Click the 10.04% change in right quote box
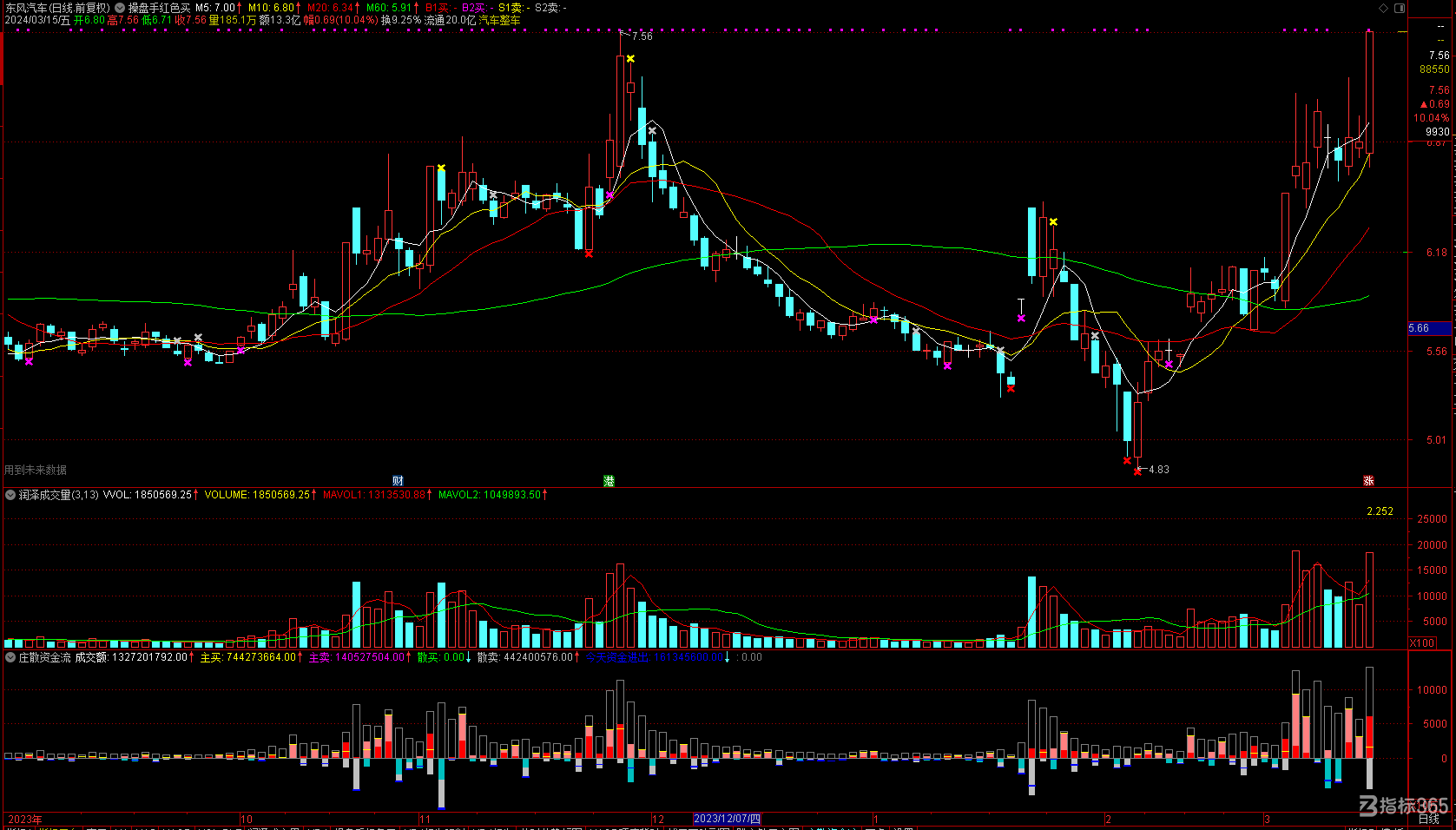Viewport: 1456px width, 830px height. [1432, 118]
